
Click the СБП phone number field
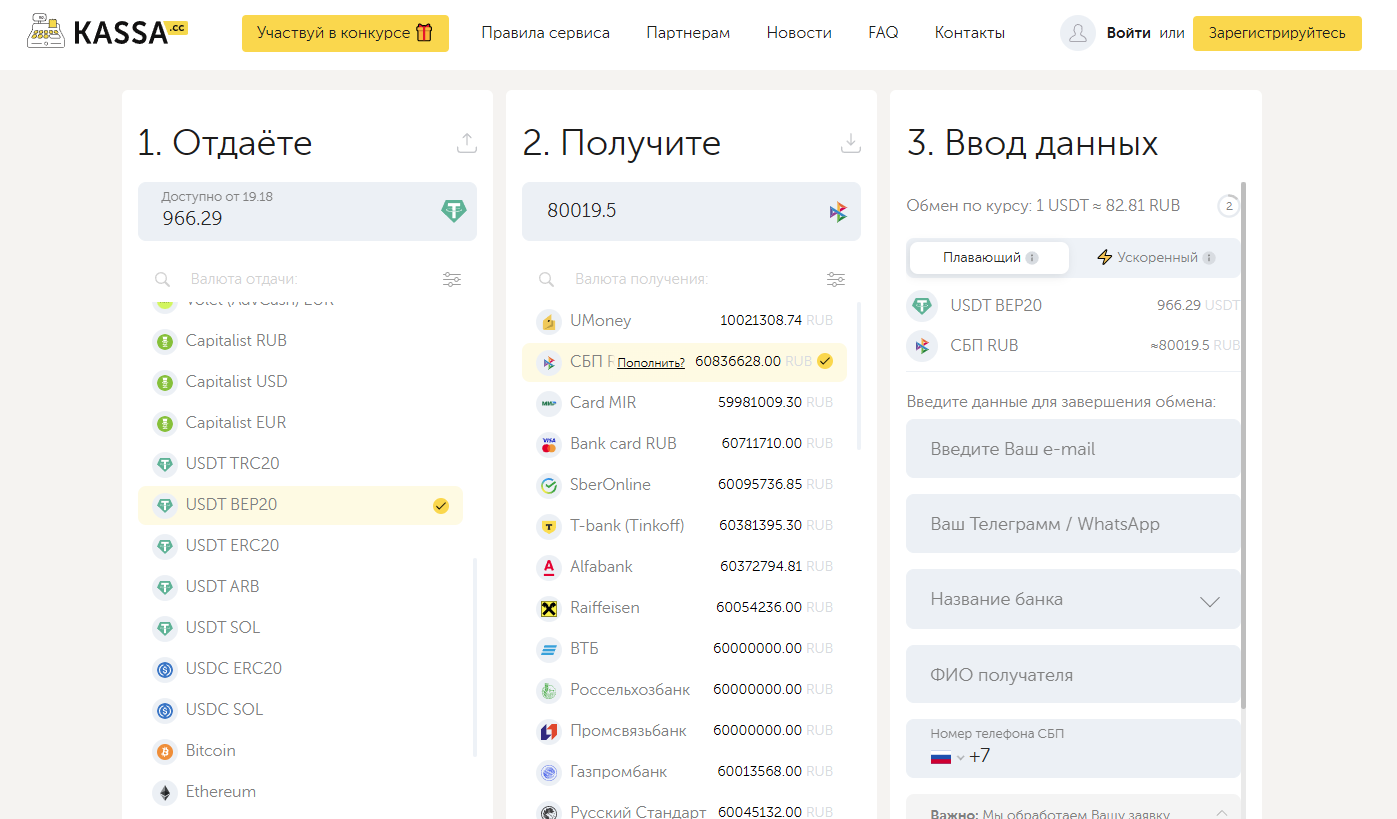click(1073, 748)
